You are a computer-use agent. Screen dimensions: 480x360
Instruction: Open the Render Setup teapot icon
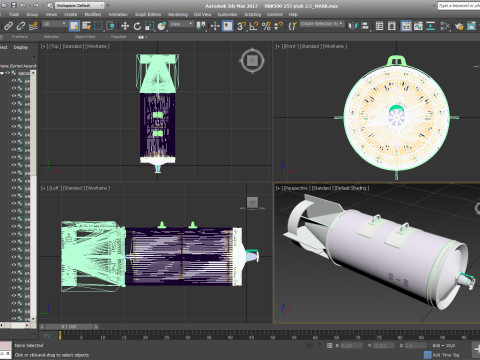point(459,26)
